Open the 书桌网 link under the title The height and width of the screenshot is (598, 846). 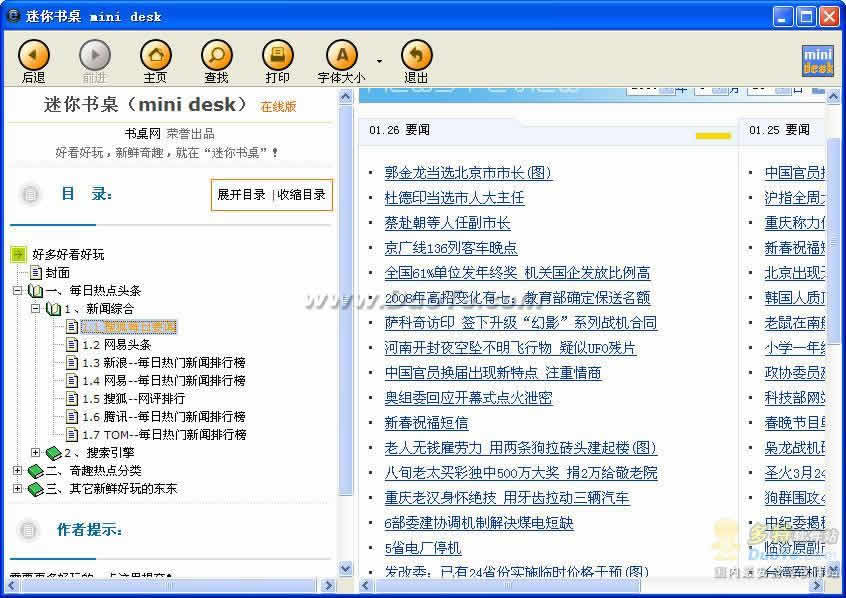pyautogui.click(x=142, y=134)
